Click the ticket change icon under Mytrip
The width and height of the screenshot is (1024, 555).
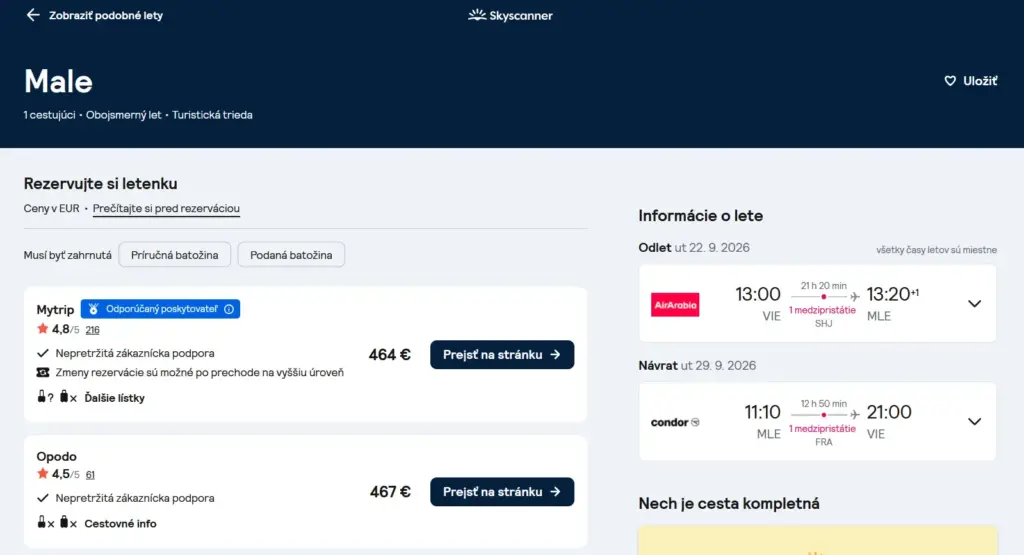(x=42, y=372)
